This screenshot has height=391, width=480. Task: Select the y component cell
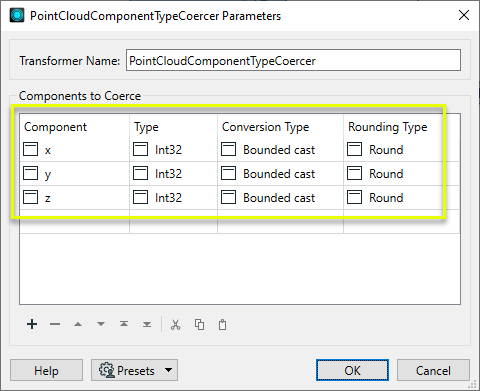pyautogui.click(x=74, y=174)
